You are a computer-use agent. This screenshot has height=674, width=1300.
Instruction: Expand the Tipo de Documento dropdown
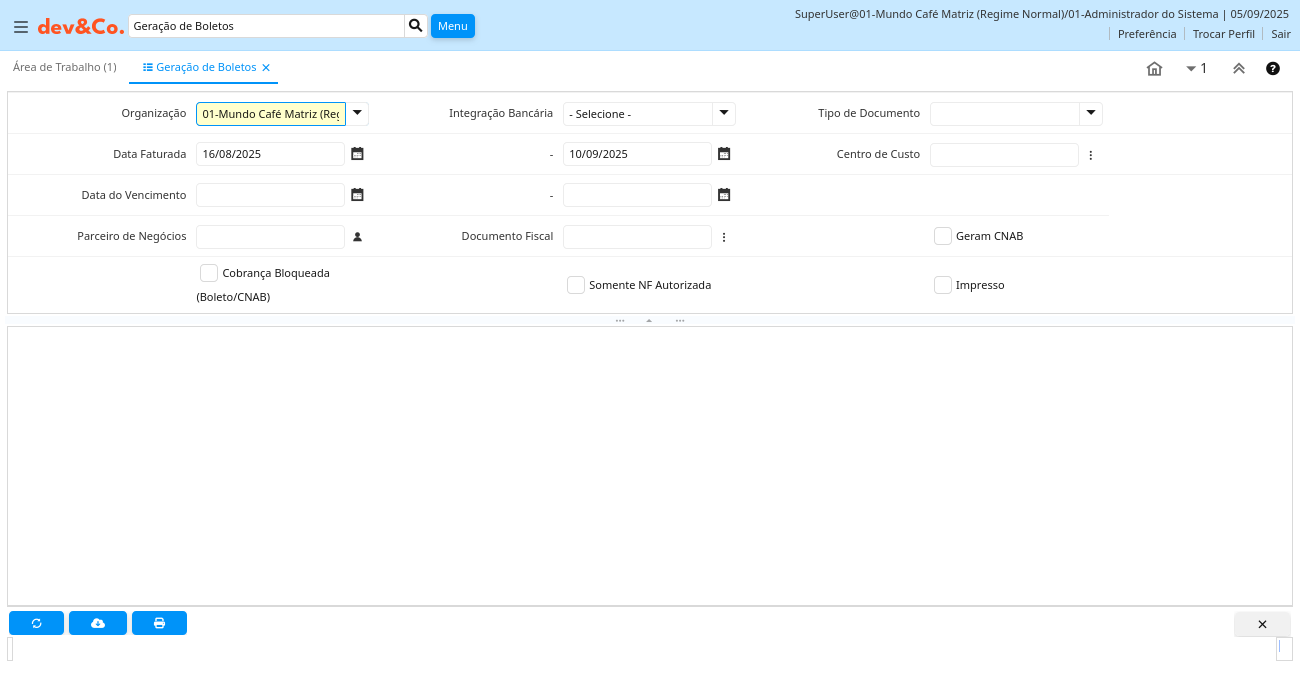pos(1091,113)
